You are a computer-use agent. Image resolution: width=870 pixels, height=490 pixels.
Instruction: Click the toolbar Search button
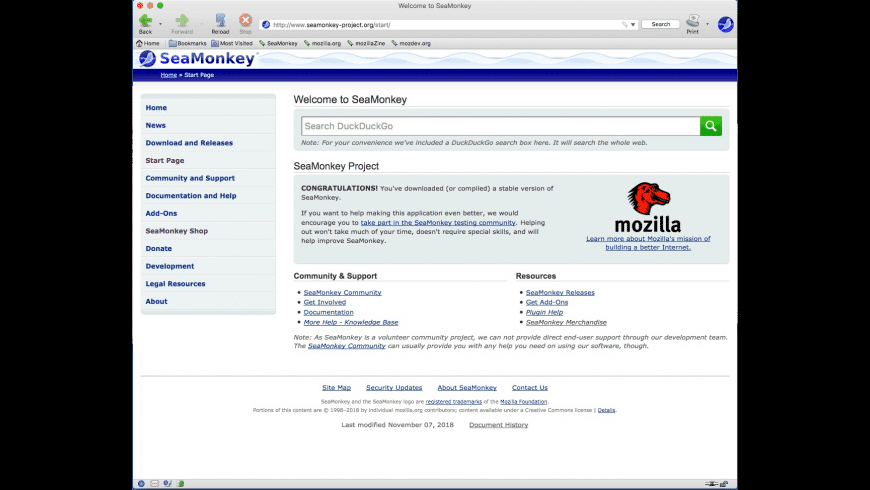660,24
